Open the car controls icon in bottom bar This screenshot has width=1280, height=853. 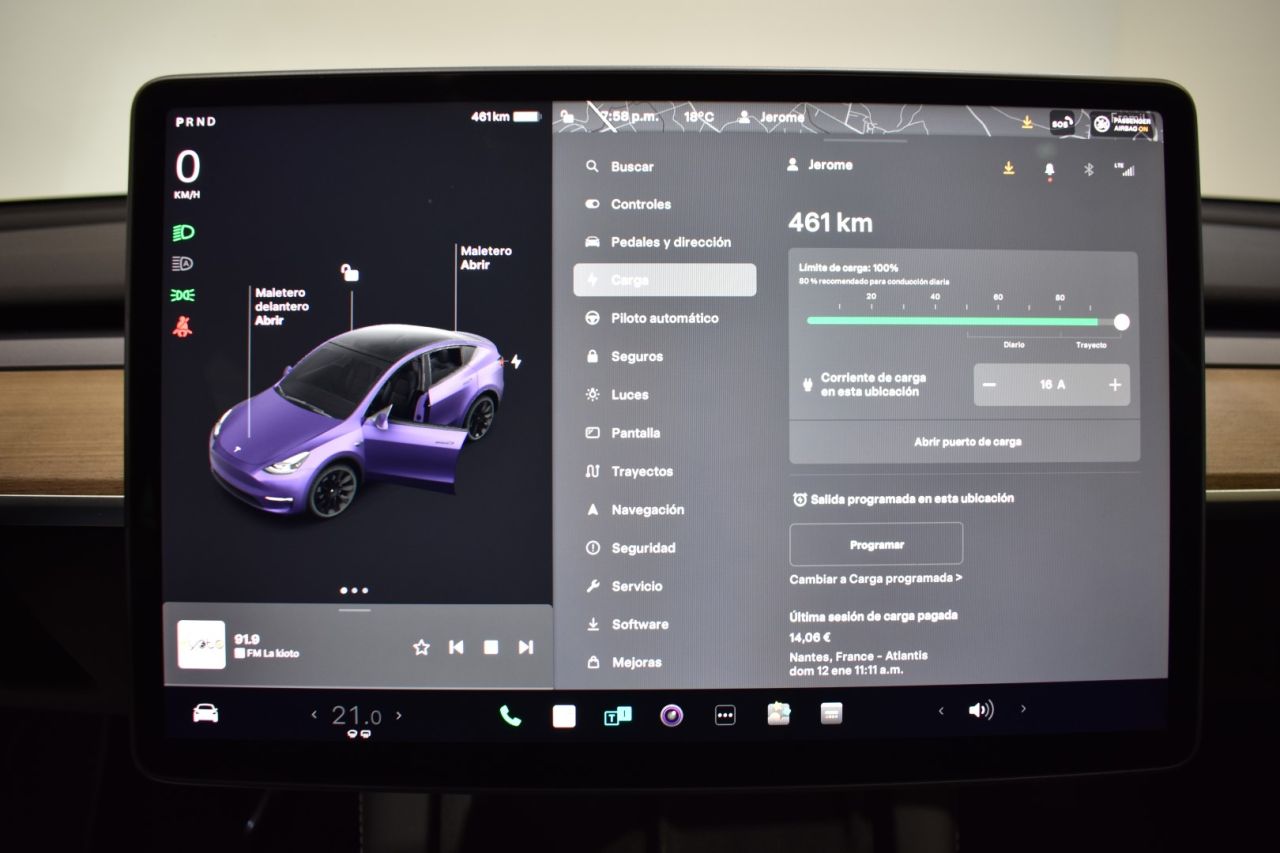pyautogui.click(x=205, y=713)
